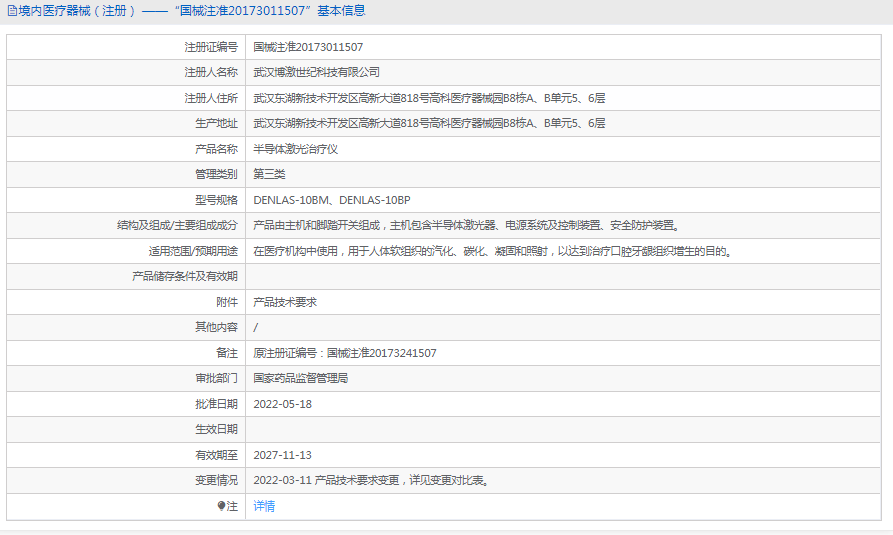Click the 注册人住所 address value
This screenshot has width=893, height=535.
(429, 98)
